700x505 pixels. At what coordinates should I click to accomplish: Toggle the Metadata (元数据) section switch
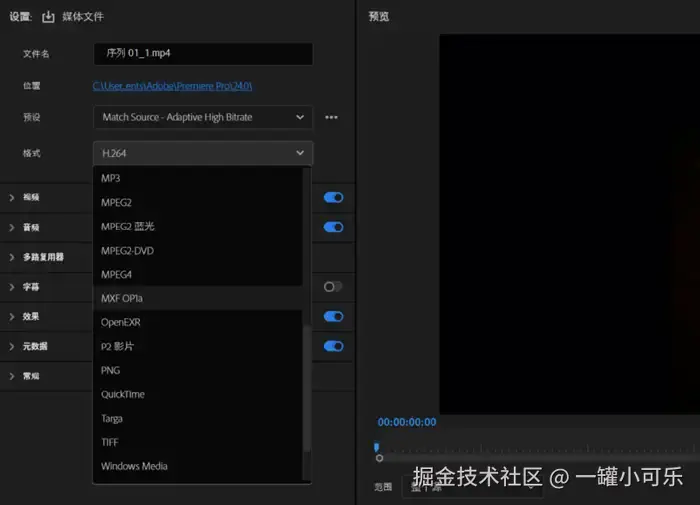(x=333, y=346)
